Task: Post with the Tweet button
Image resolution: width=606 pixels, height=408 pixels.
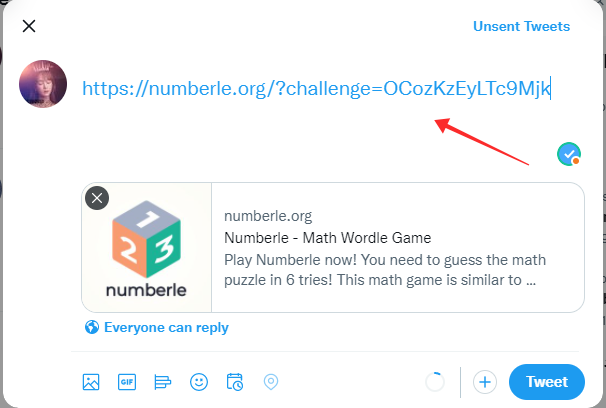Action: [x=547, y=381]
